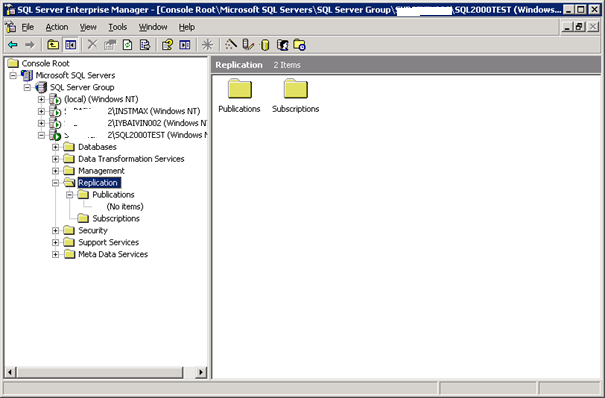The image size is (605, 398).
Task: Select Data Transformation Services in tree
Action: click(x=131, y=159)
